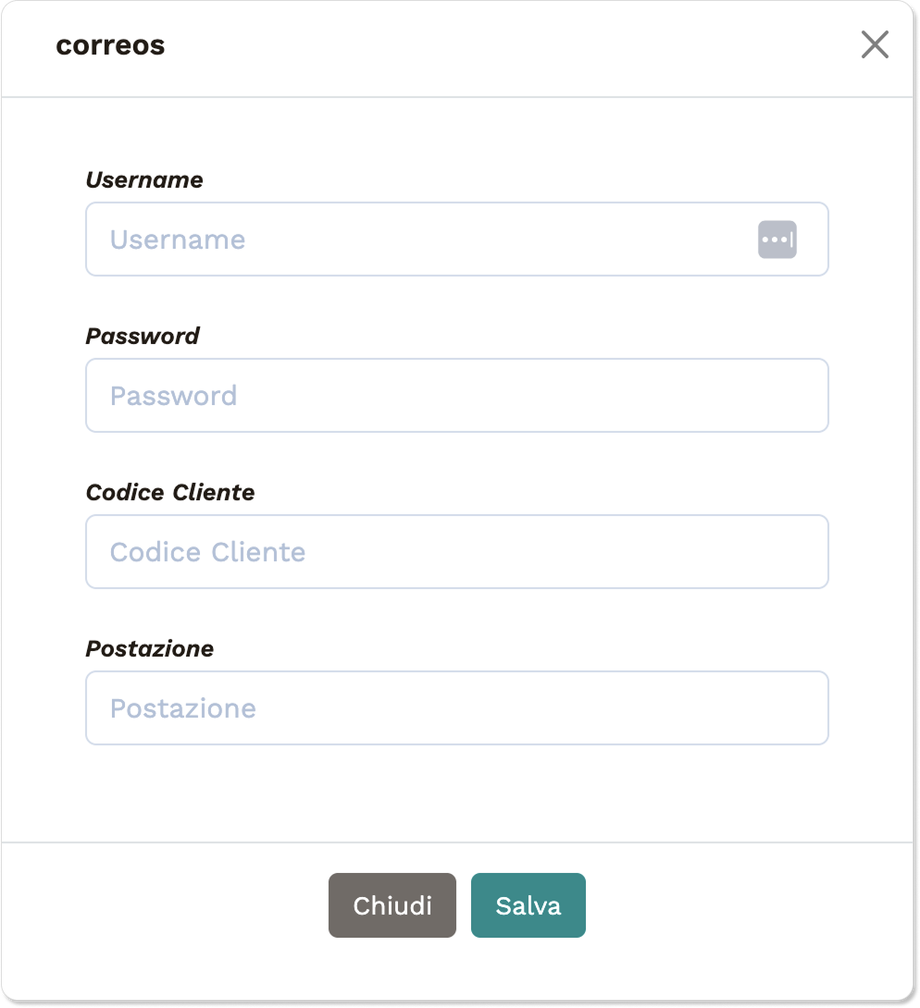This screenshot has height=1008, width=920.
Task: Click the bold Username field label
Action: coord(144,180)
